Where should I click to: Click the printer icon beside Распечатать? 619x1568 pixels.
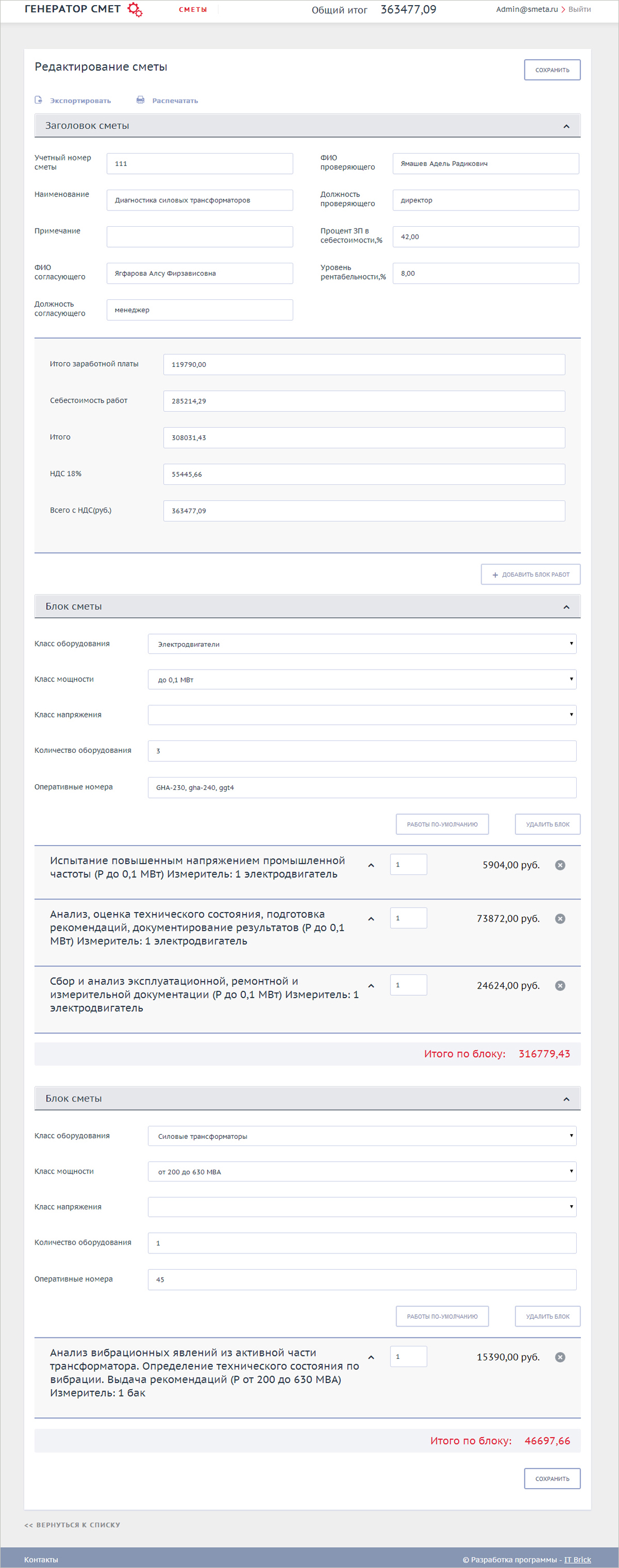pos(141,100)
